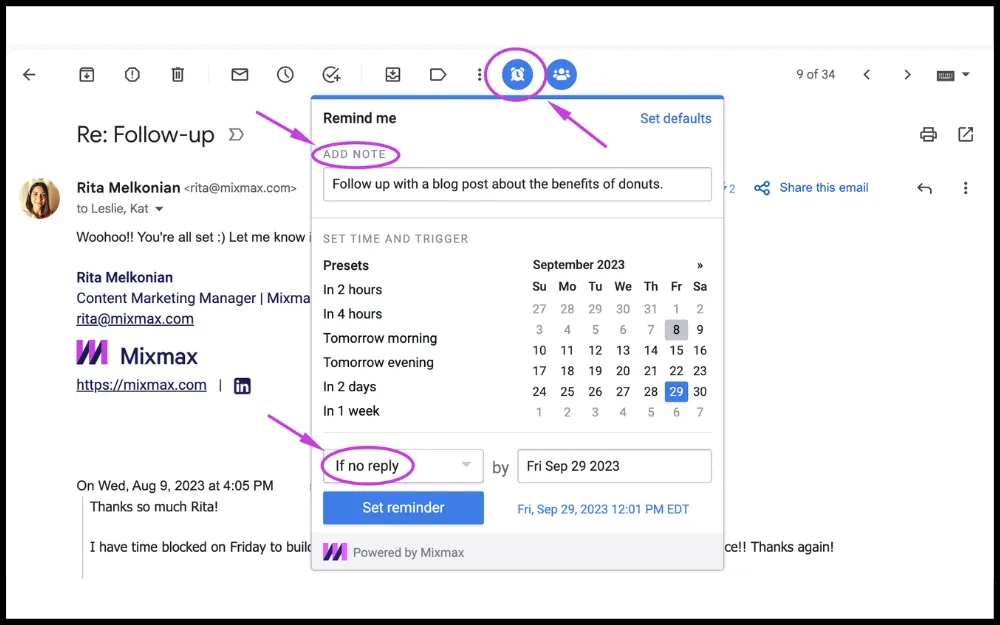Go to next month in calendar

pyautogui.click(x=700, y=265)
